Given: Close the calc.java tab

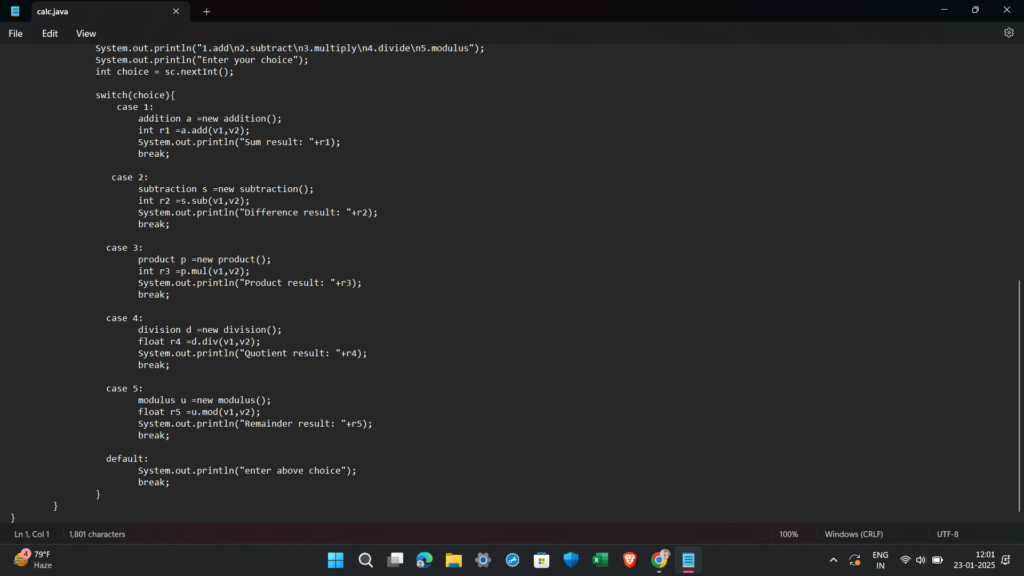Looking at the screenshot, I should pyautogui.click(x=176, y=11).
